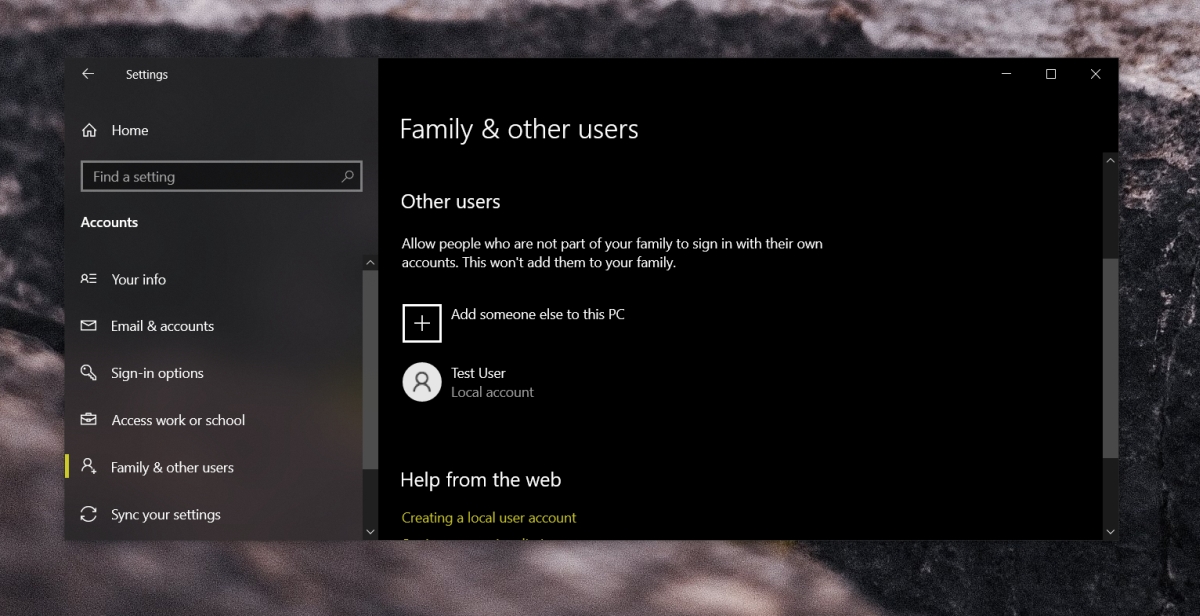Click the plus icon to add someone

tap(422, 323)
